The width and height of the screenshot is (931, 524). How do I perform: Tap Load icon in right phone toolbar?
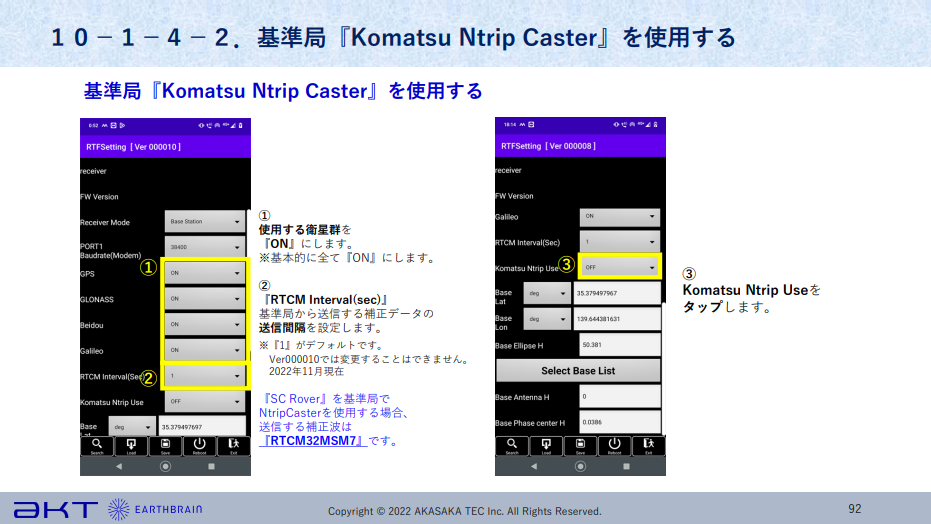546,446
